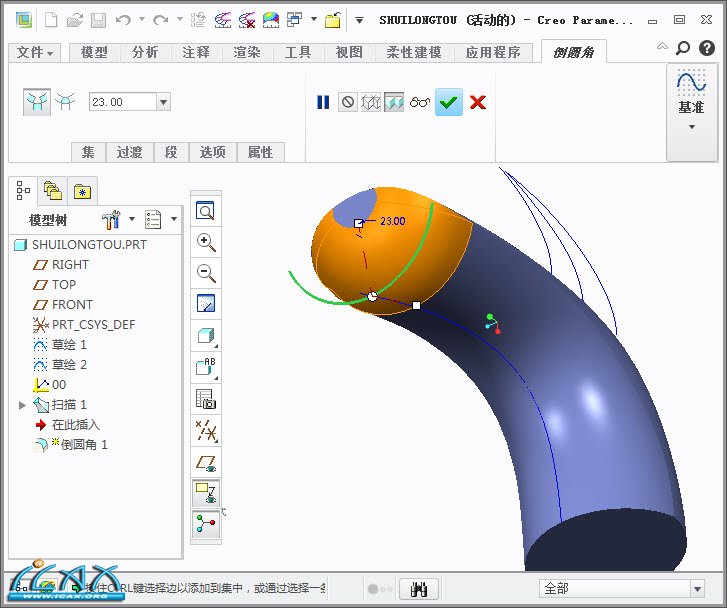Open the 选项 panel tab

[212, 152]
